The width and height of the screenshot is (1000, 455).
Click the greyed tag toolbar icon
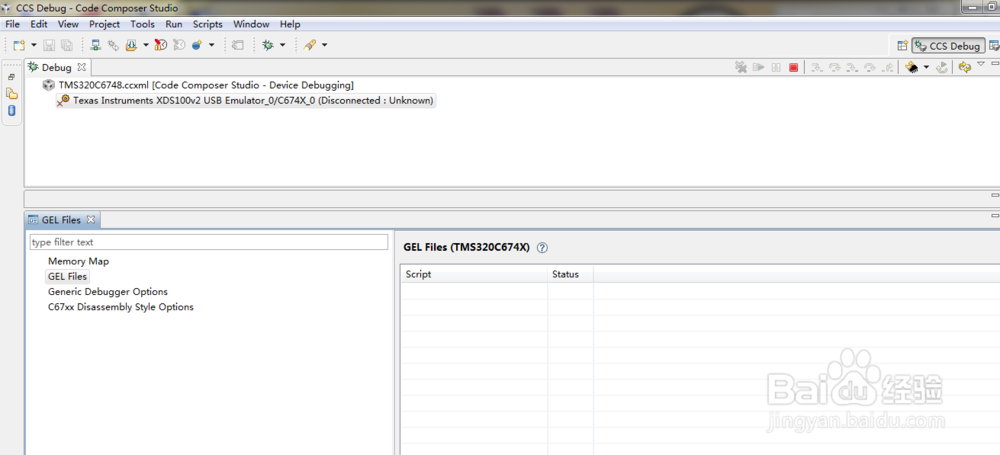pos(238,45)
